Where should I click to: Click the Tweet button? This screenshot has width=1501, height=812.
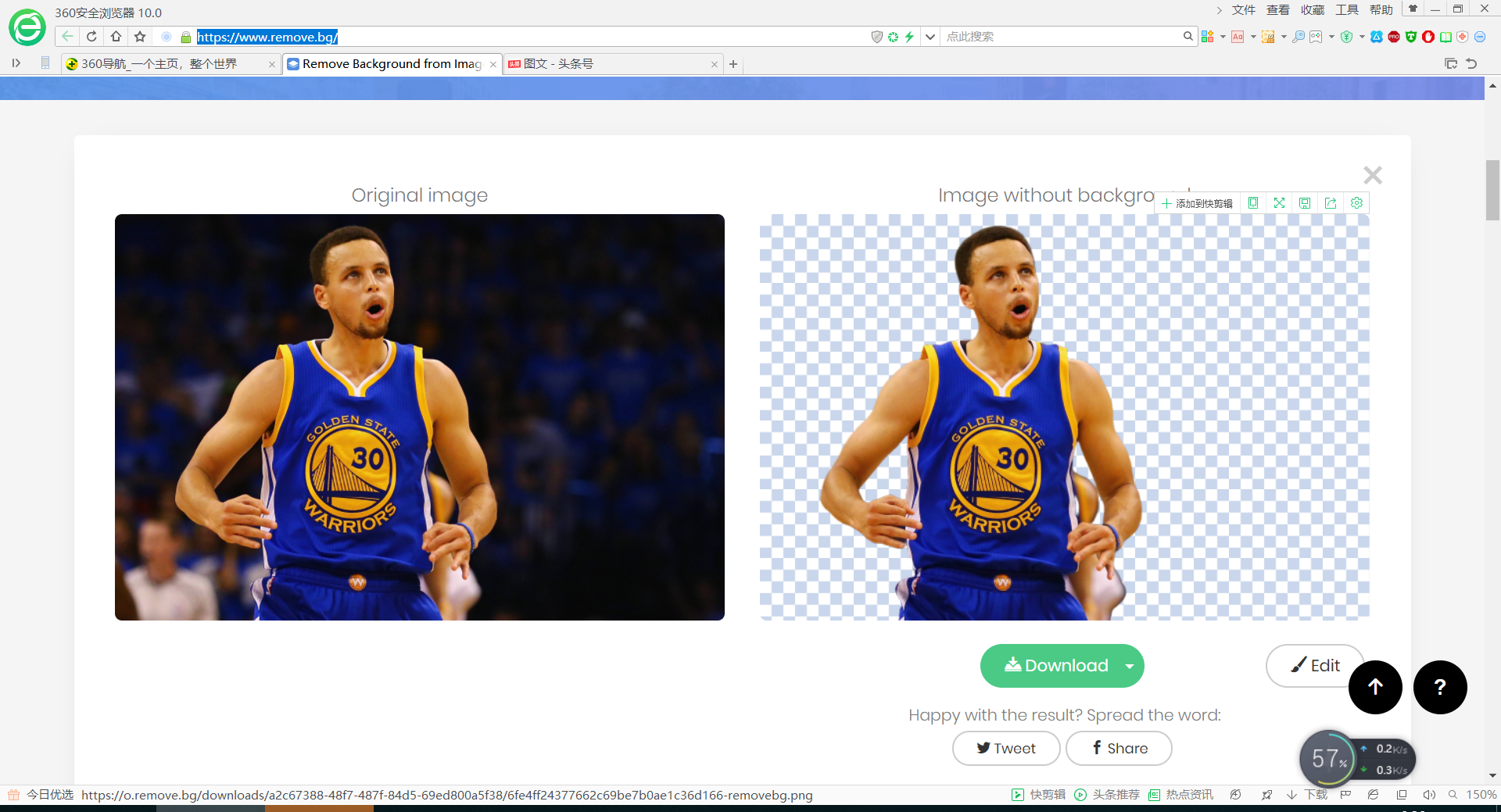point(1006,748)
